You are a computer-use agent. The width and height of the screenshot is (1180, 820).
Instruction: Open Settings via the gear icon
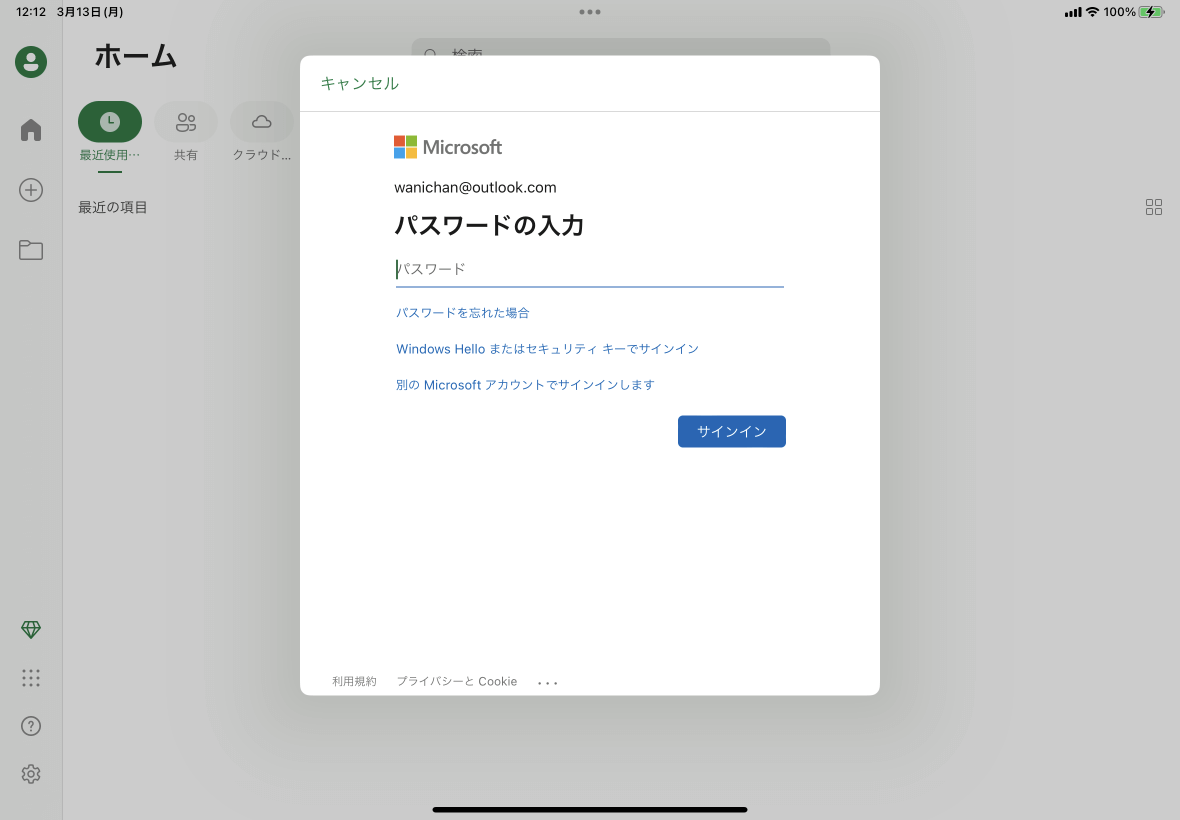coord(30,773)
